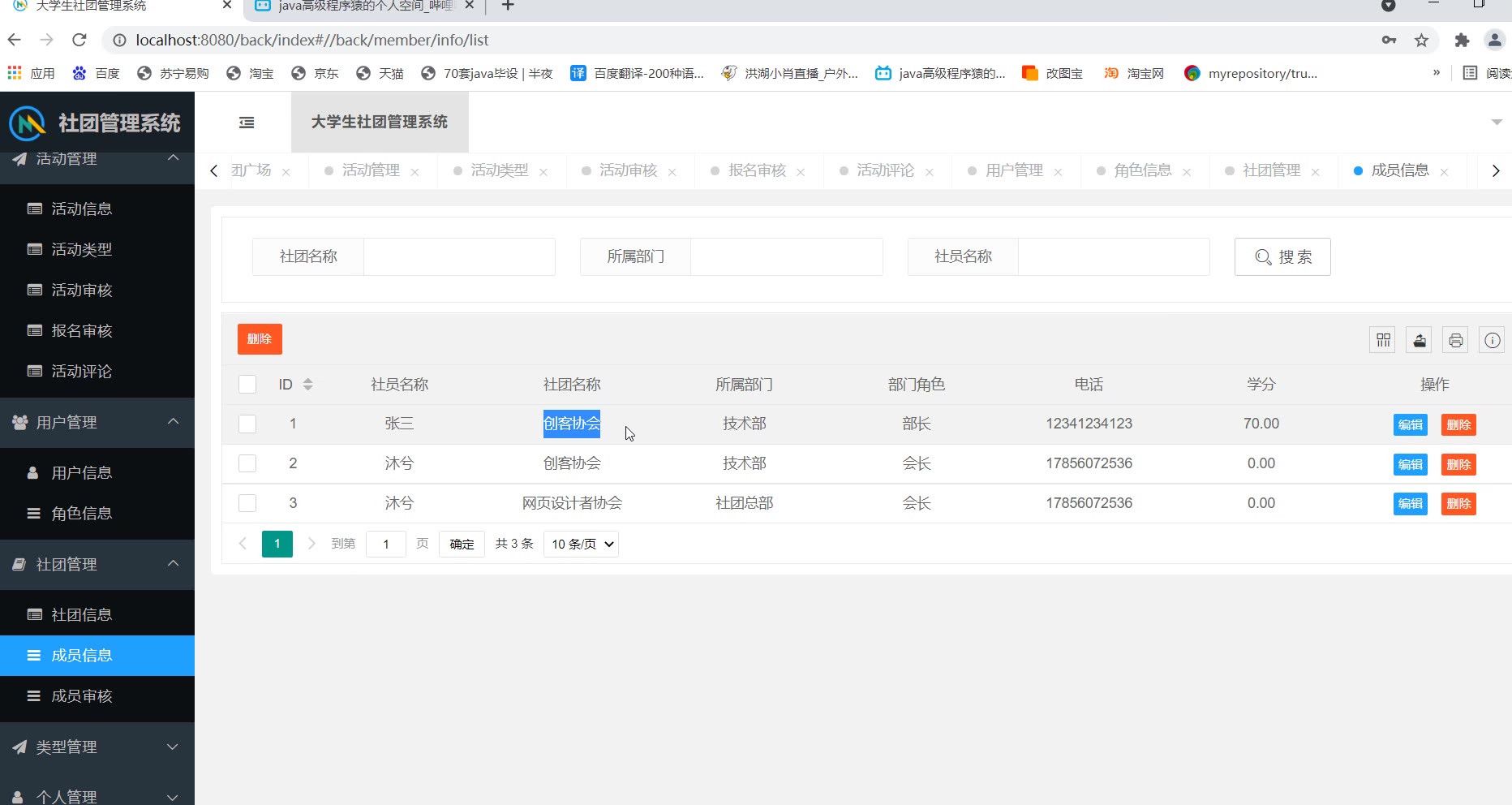
Task: Open the 社团信息 sidebar item
Action: pyautogui.click(x=97, y=614)
